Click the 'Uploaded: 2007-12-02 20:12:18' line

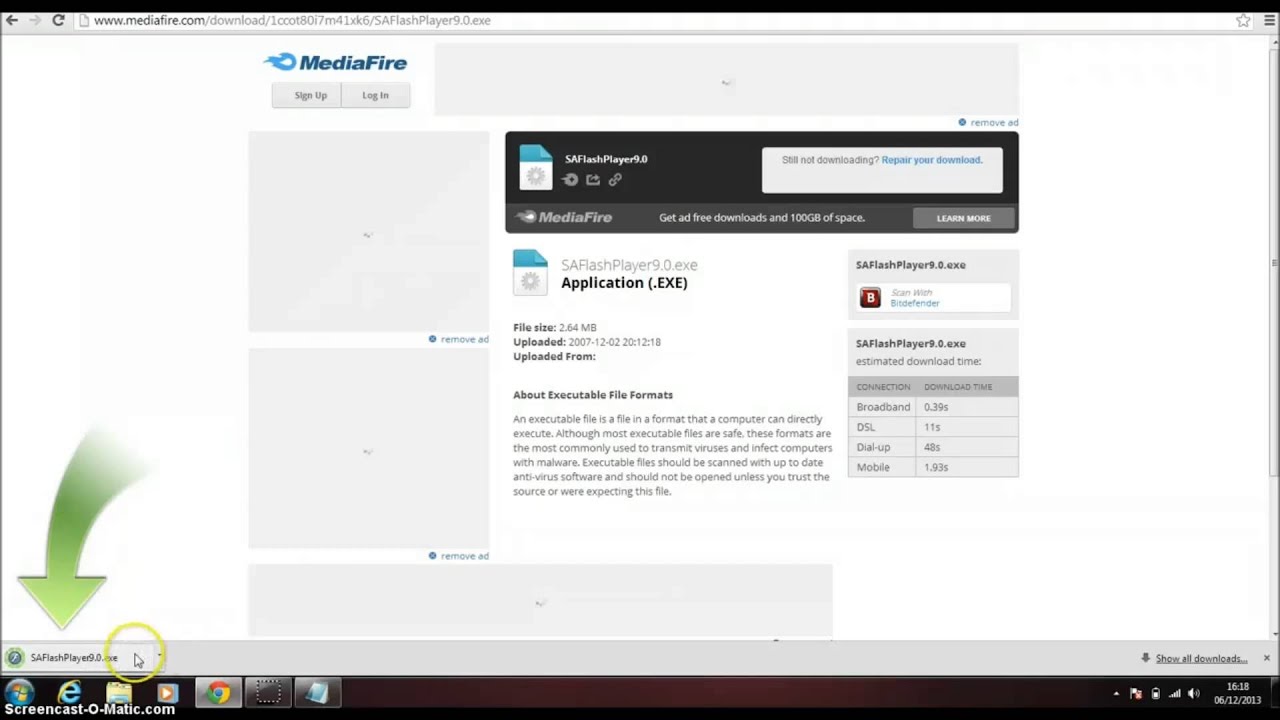[587, 342]
